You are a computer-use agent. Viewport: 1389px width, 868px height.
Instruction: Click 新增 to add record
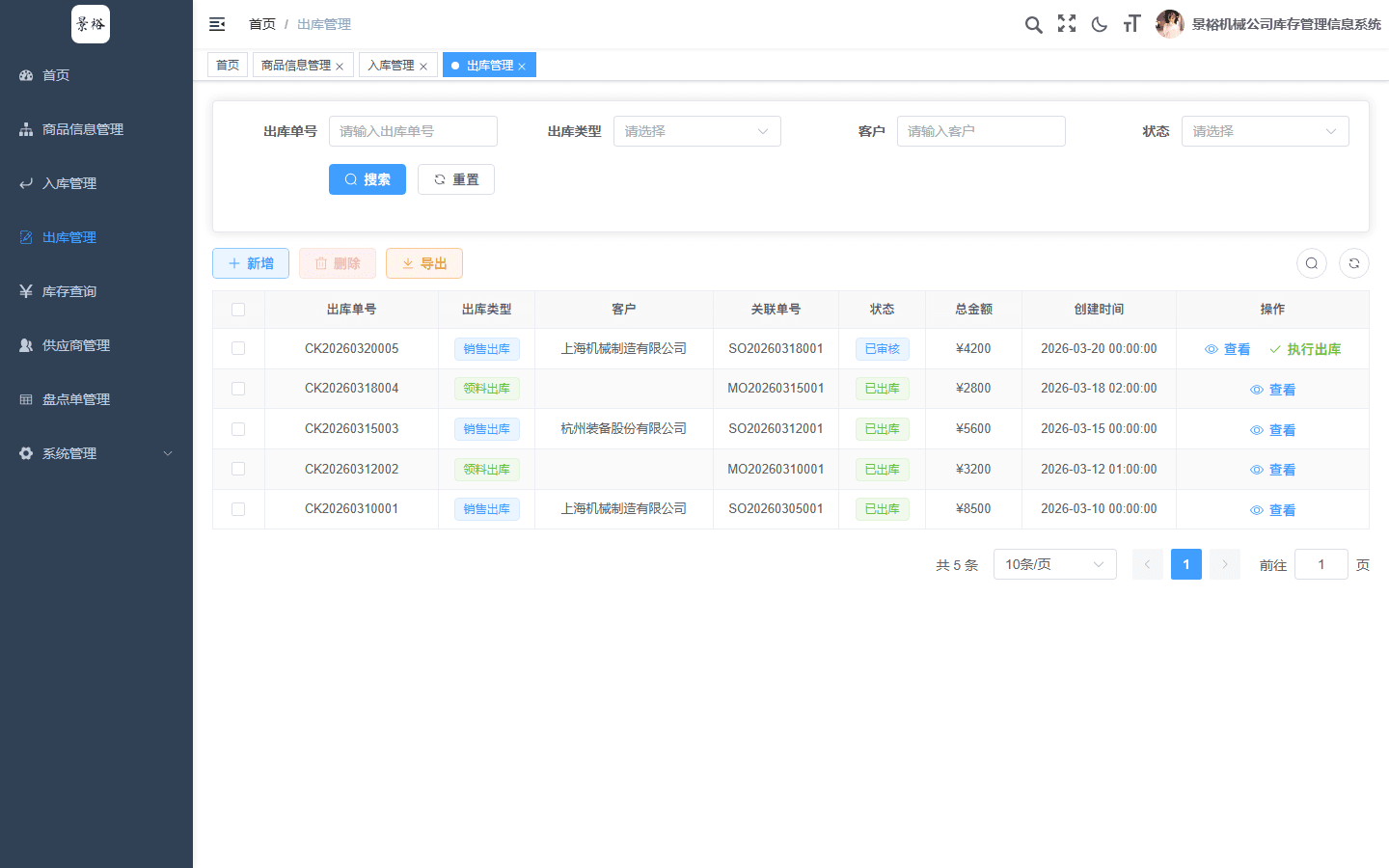pos(251,263)
